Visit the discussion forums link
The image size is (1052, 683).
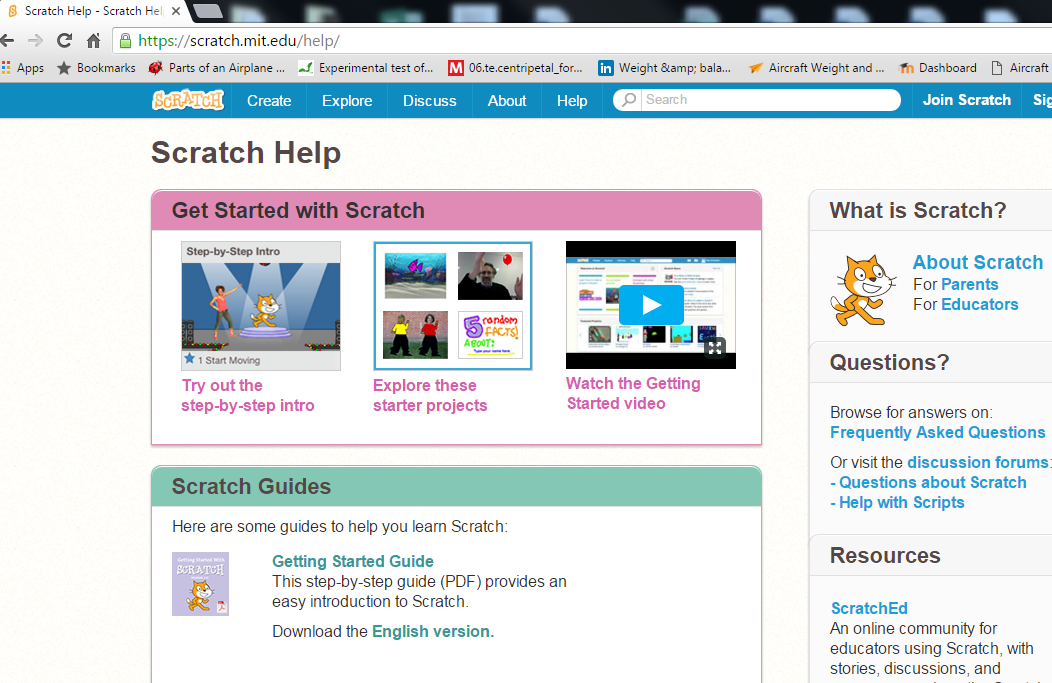(x=979, y=462)
